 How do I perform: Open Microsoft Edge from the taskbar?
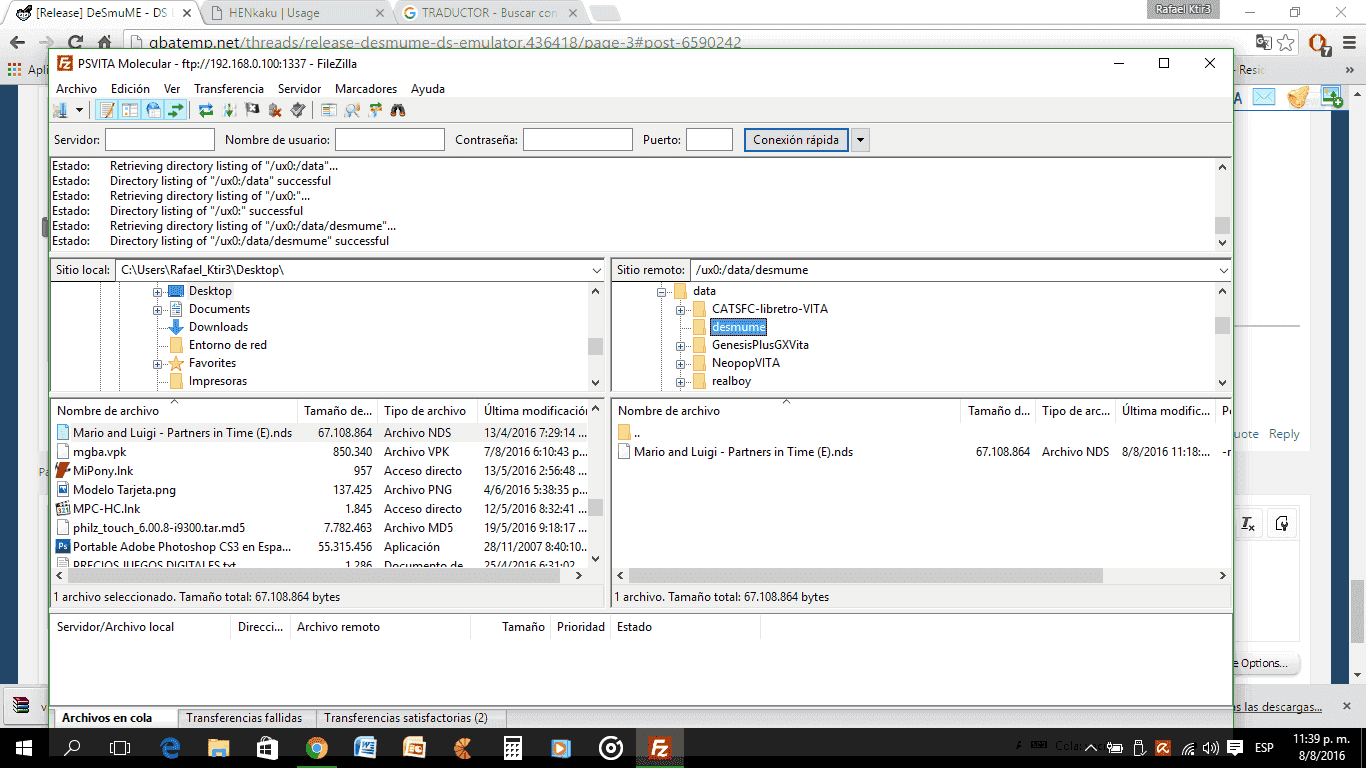(171, 748)
